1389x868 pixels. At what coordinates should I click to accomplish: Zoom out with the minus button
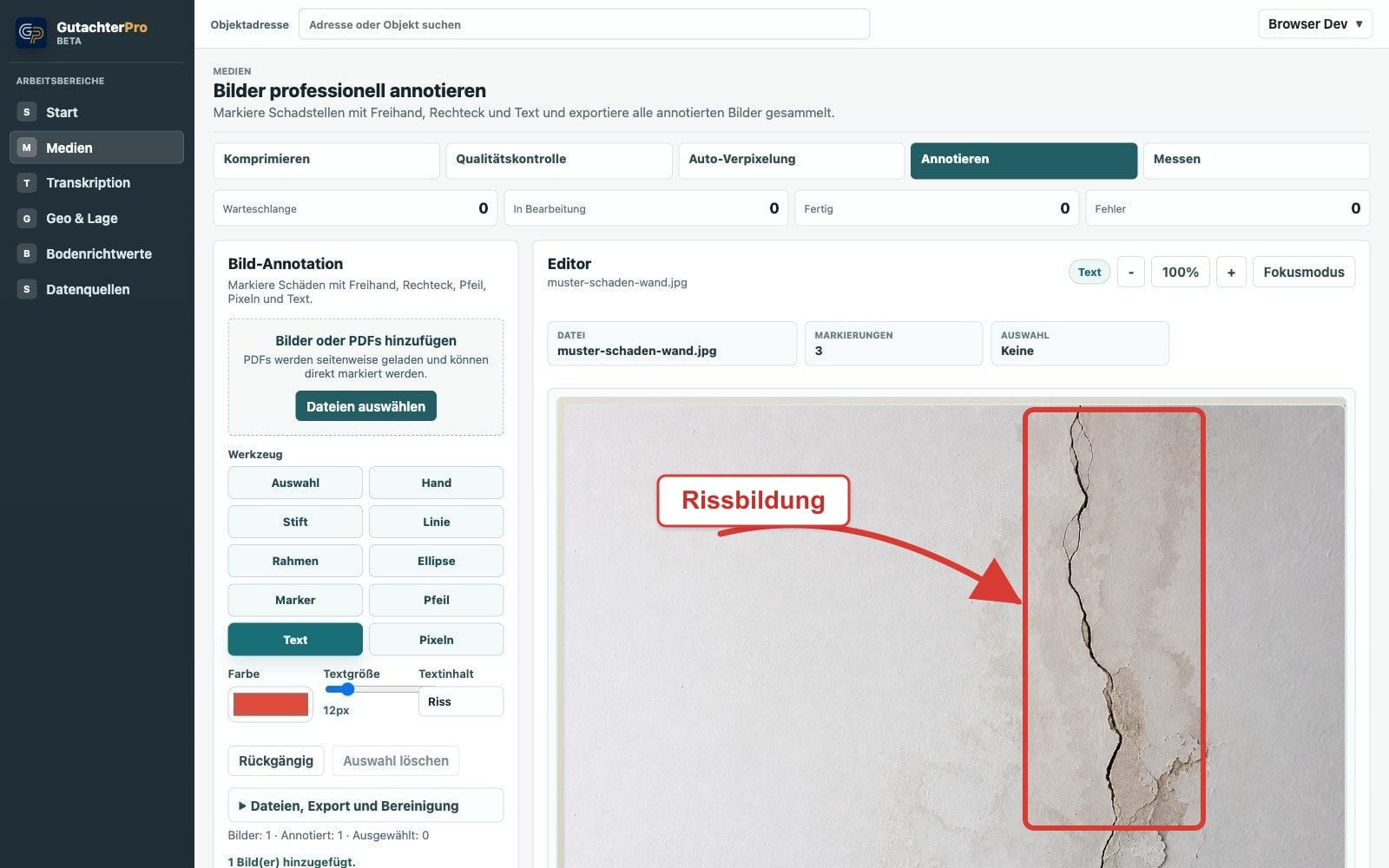coord(1130,272)
